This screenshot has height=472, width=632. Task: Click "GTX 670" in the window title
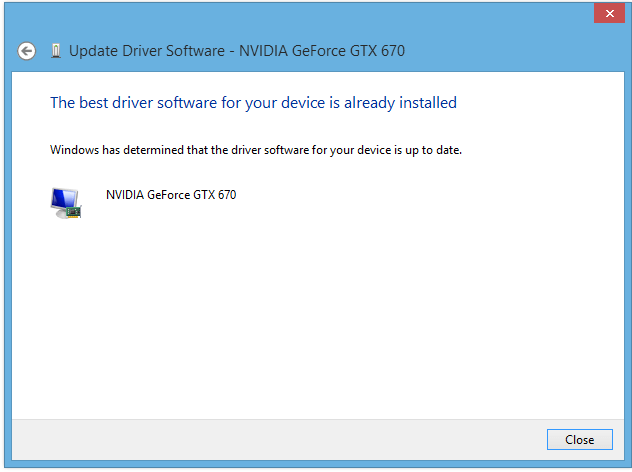pos(377,51)
